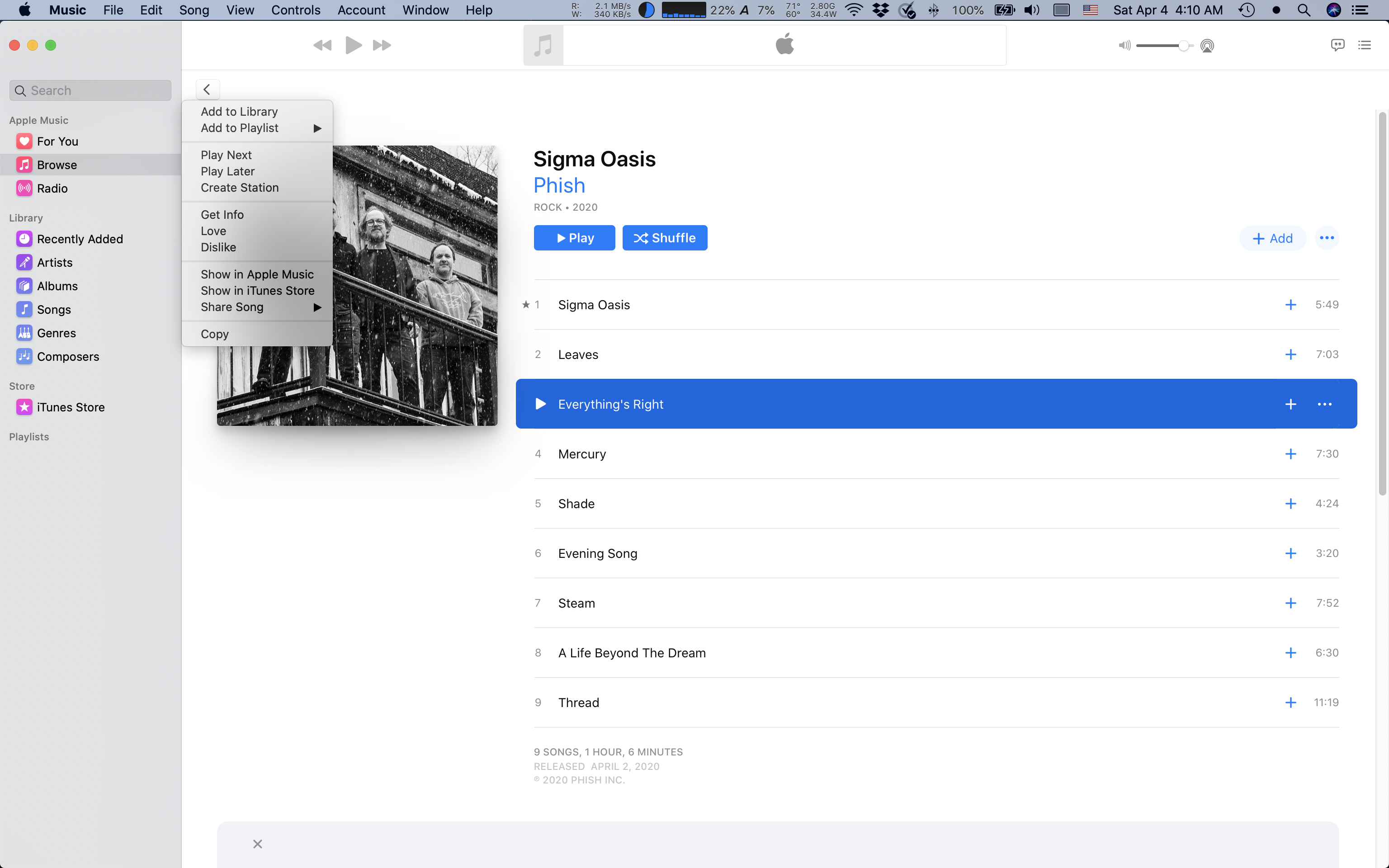Click the Shuffle button

pyautogui.click(x=665, y=238)
